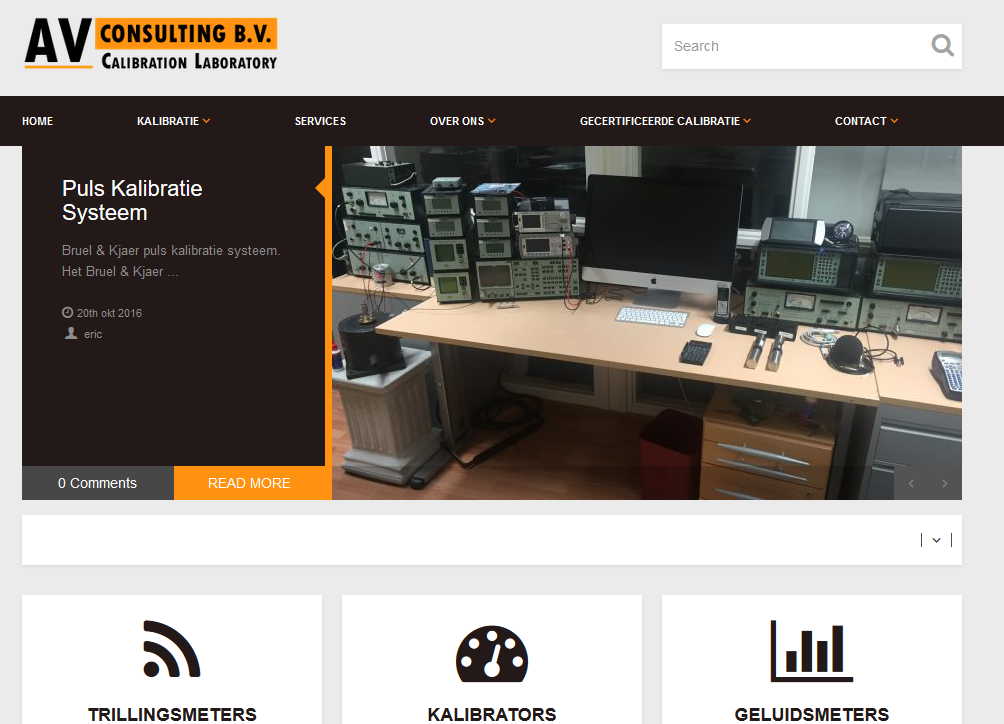
Task: Click the excerpt text starting 'Bruel & Kjaer puls'
Action: tap(171, 261)
